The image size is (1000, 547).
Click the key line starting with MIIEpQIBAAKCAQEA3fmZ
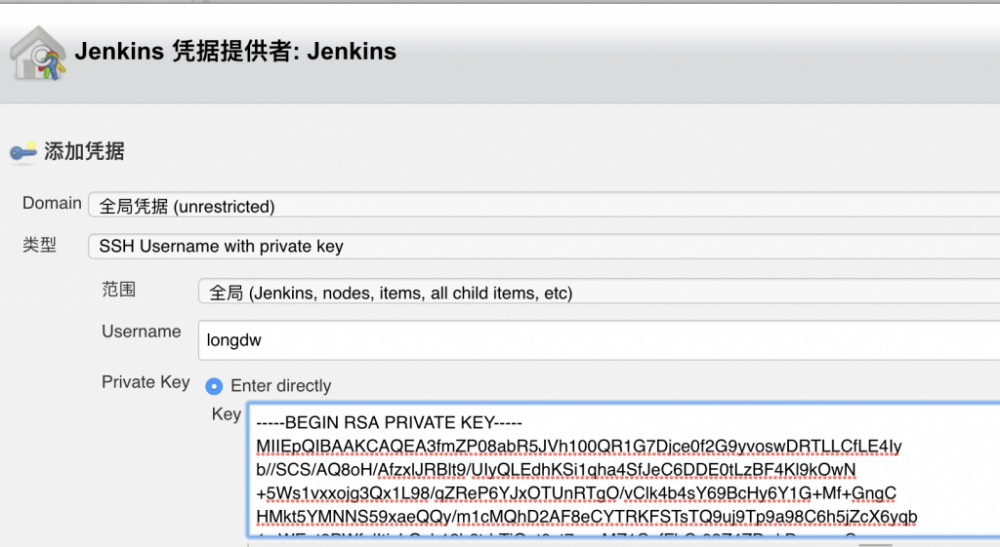pos(579,446)
